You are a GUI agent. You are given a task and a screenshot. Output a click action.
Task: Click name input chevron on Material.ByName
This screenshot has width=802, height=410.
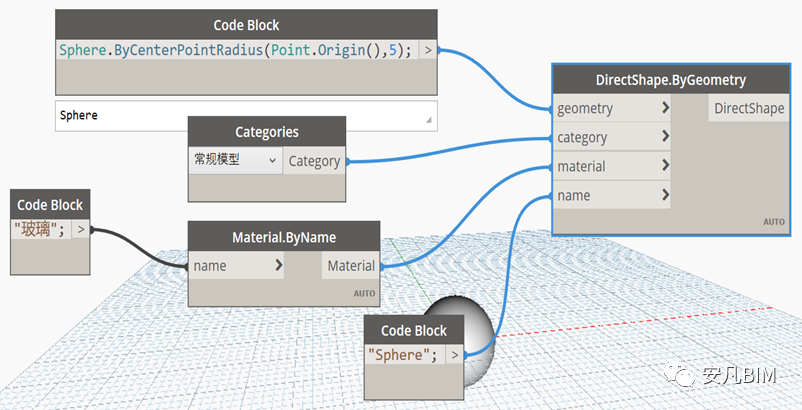(278, 266)
